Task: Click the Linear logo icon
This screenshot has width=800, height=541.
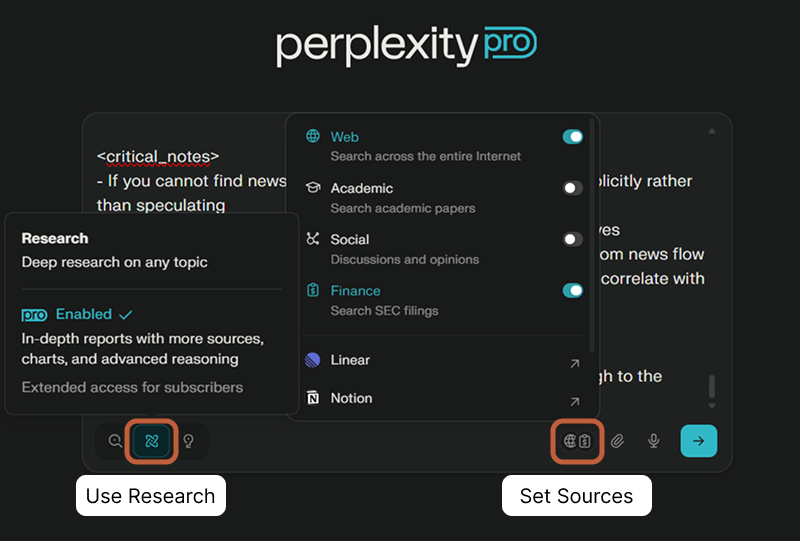Action: coord(313,360)
